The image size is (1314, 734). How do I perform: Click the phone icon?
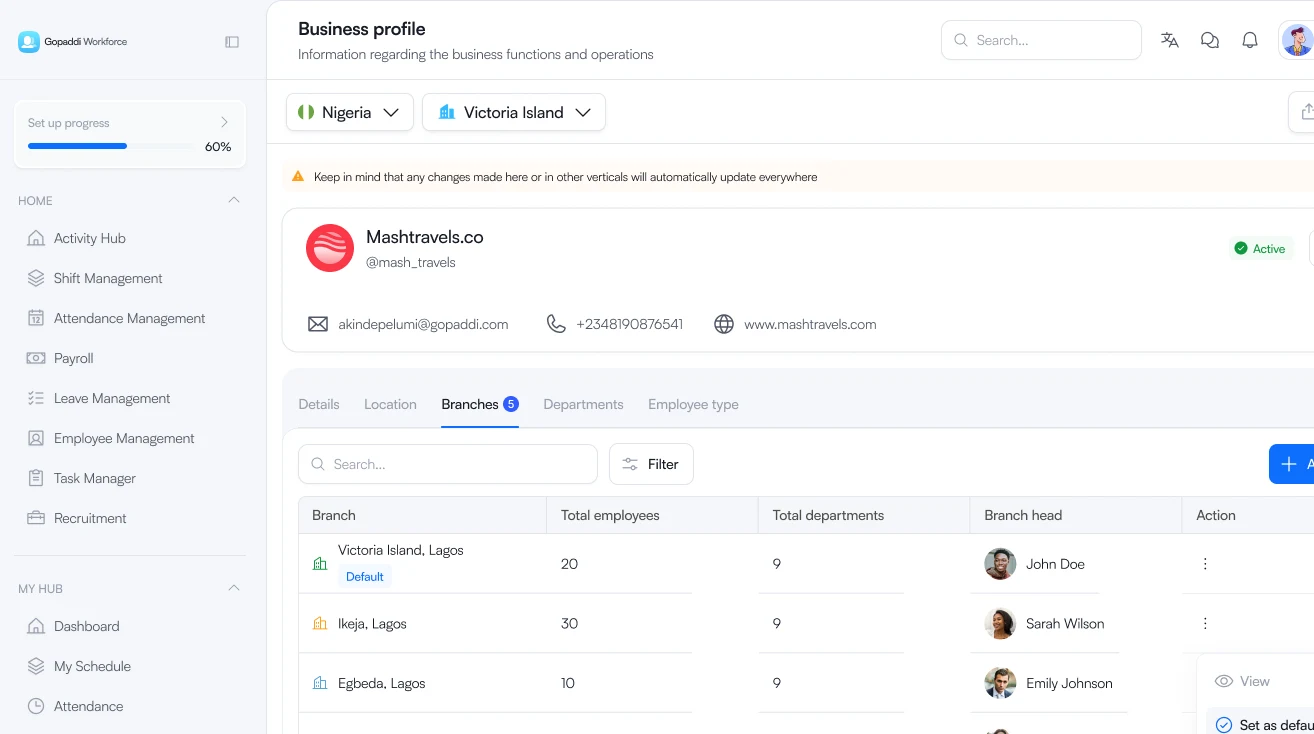pyautogui.click(x=556, y=324)
